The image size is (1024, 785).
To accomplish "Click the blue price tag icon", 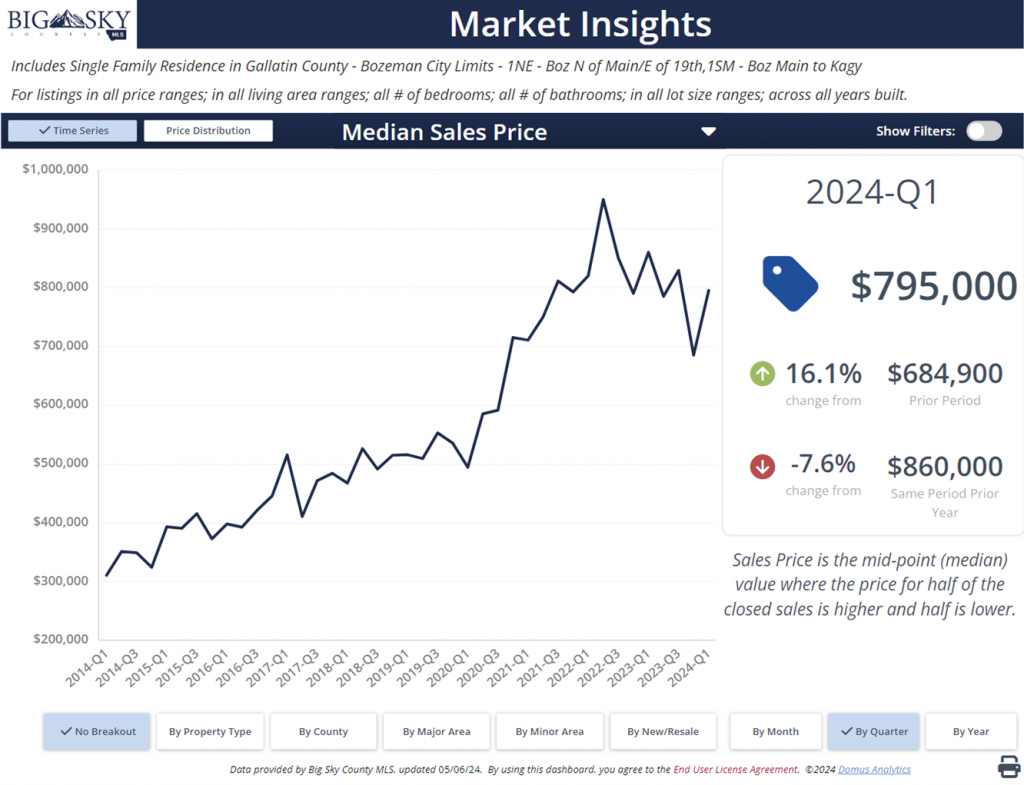I will [790, 283].
